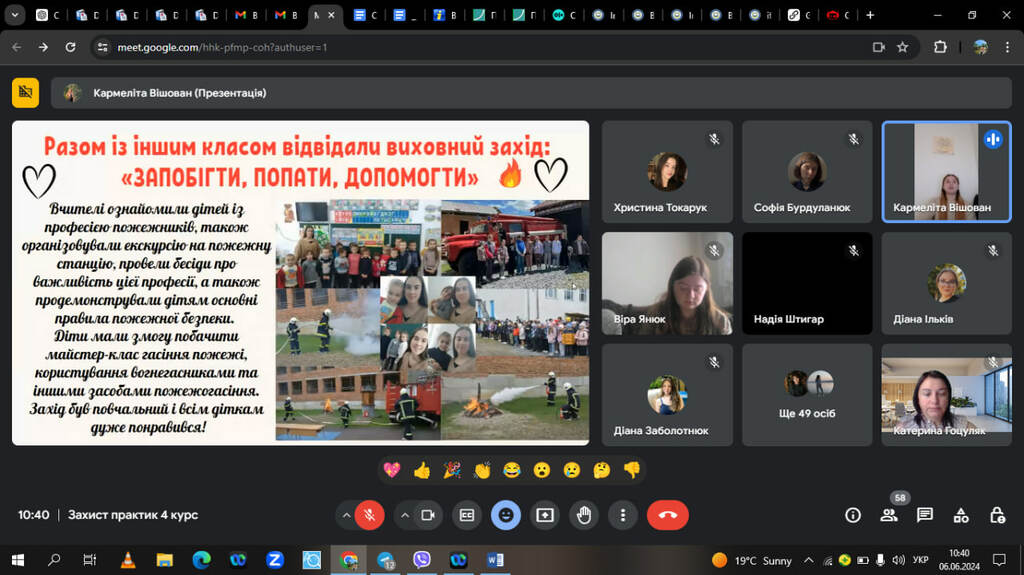
Task: Open host controls lock icon
Action: point(997,515)
